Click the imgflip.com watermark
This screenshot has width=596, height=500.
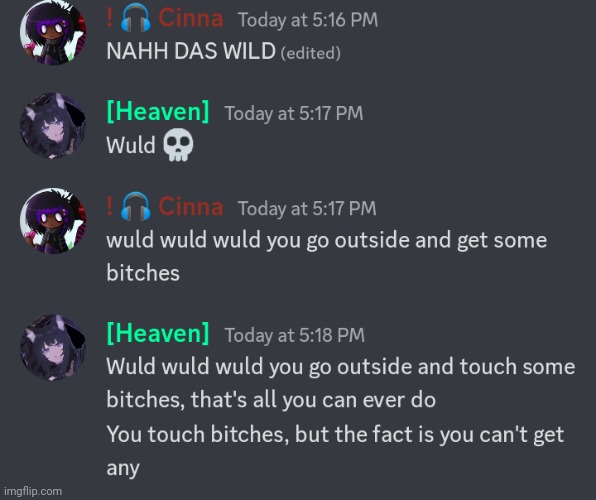click(33, 491)
